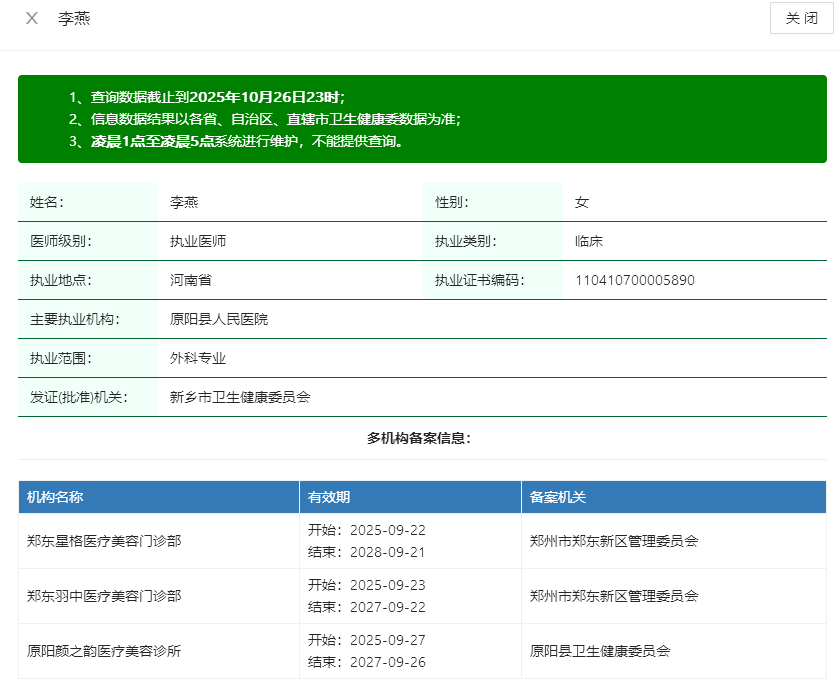Click the green query notice banner

point(422,119)
